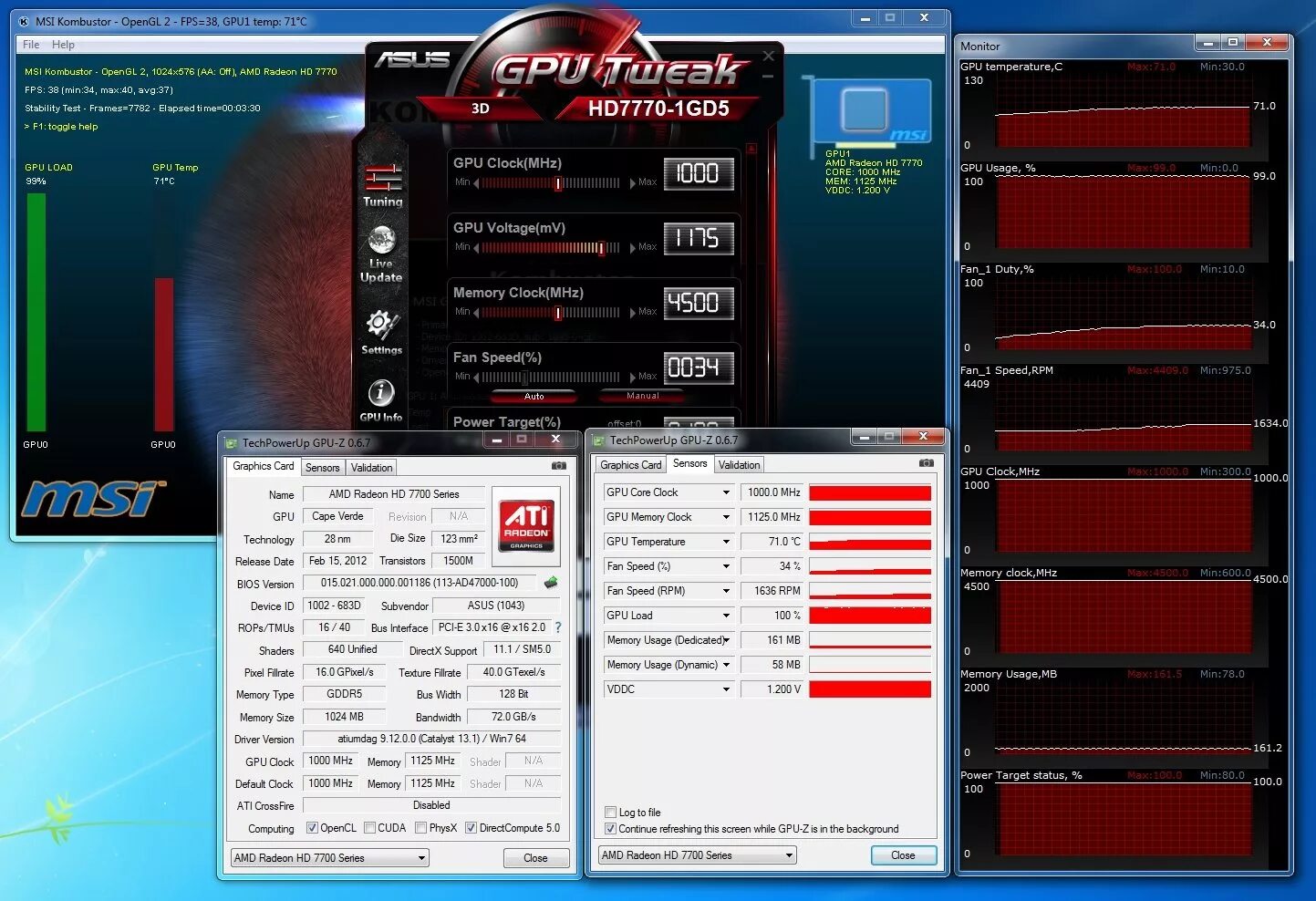Open the Tuning section in GPU Tweak

pyautogui.click(x=383, y=185)
